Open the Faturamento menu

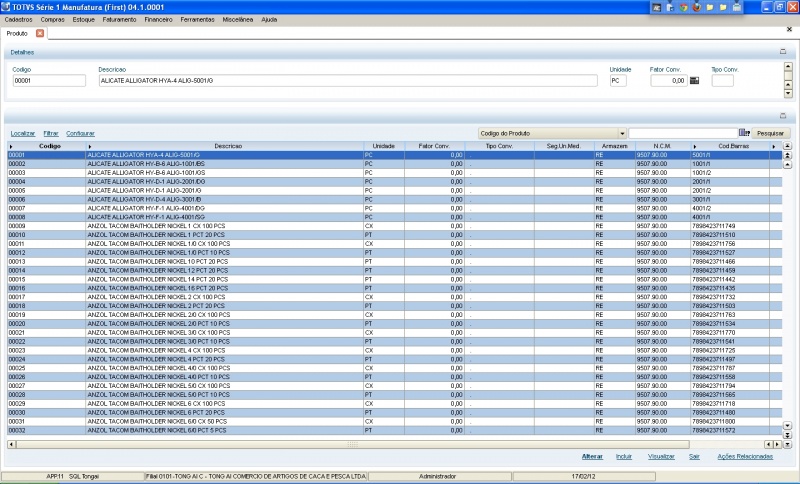(119, 19)
